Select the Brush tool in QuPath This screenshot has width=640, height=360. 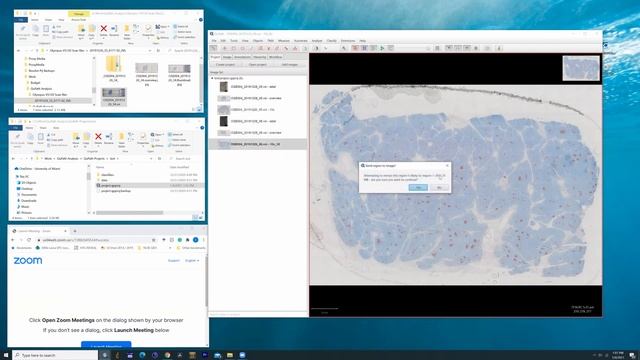tap(277, 48)
